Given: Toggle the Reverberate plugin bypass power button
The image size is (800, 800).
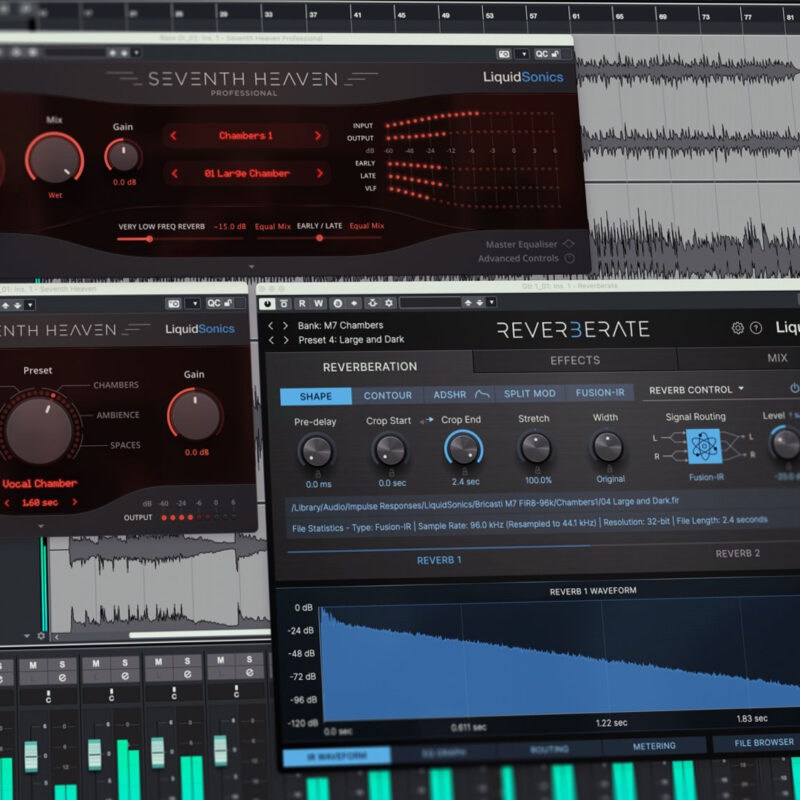Looking at the screenshot, I should pyautogui.click(x=267, y=304).
